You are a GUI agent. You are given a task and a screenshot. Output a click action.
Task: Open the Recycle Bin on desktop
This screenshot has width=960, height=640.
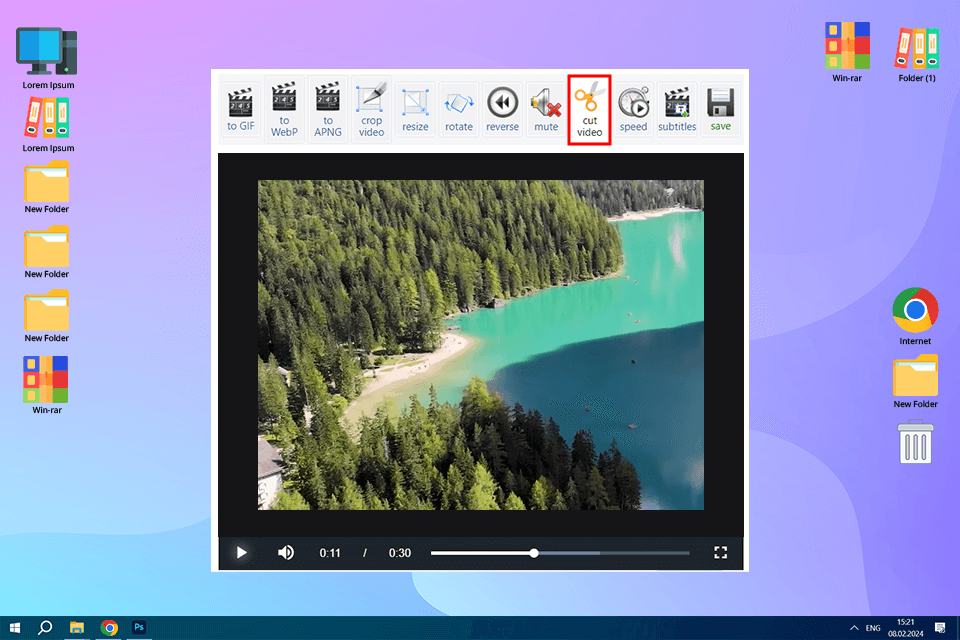915,442
